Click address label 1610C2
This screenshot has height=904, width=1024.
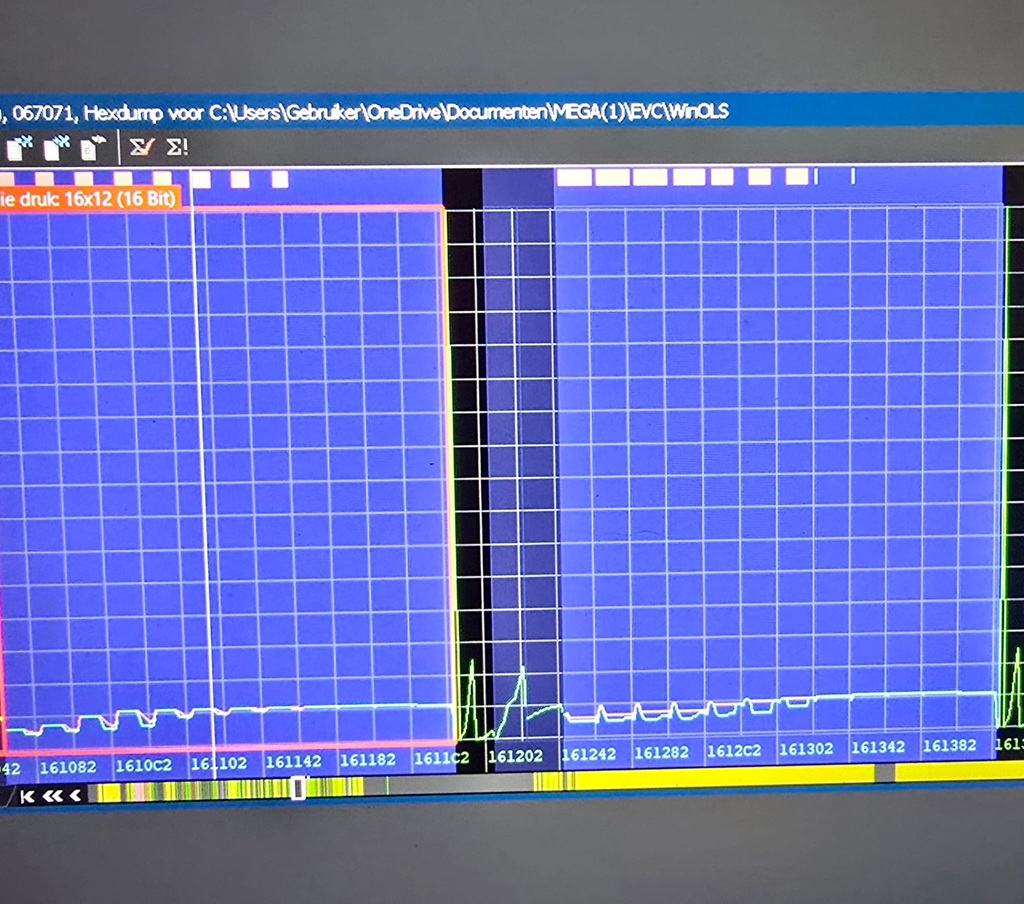pyautogui.click(x=144, y=765)
